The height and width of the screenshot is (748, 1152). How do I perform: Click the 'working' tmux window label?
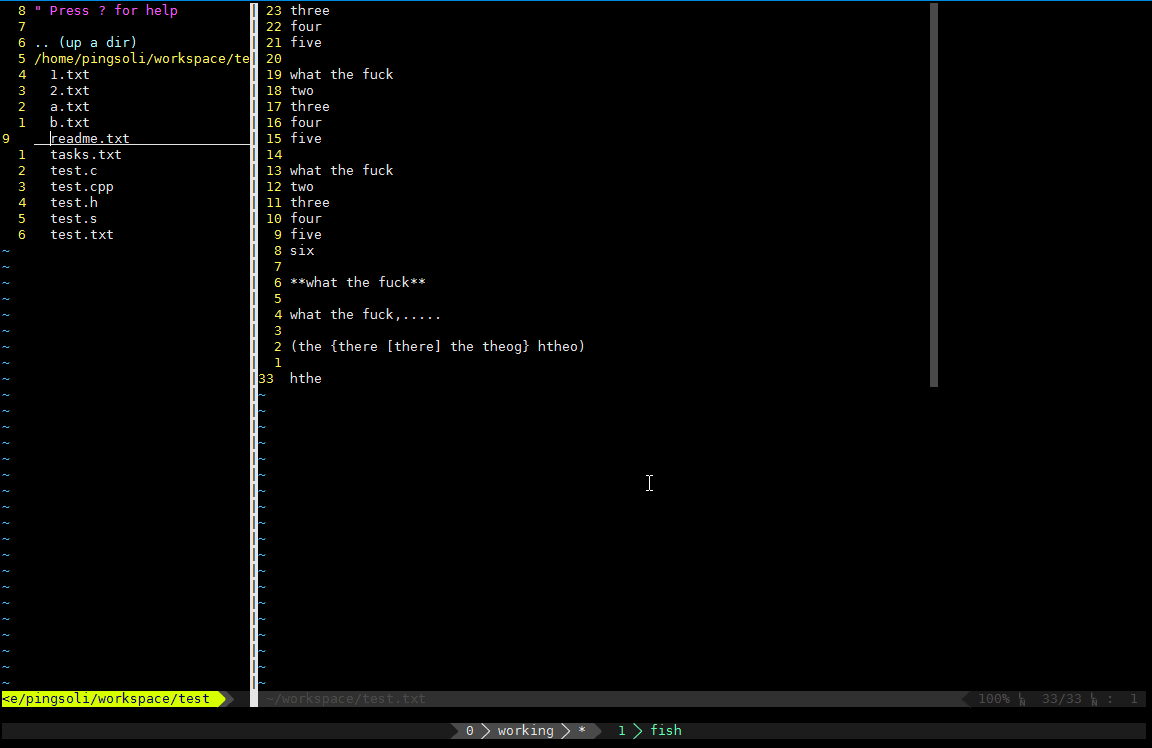click(526, 730)
